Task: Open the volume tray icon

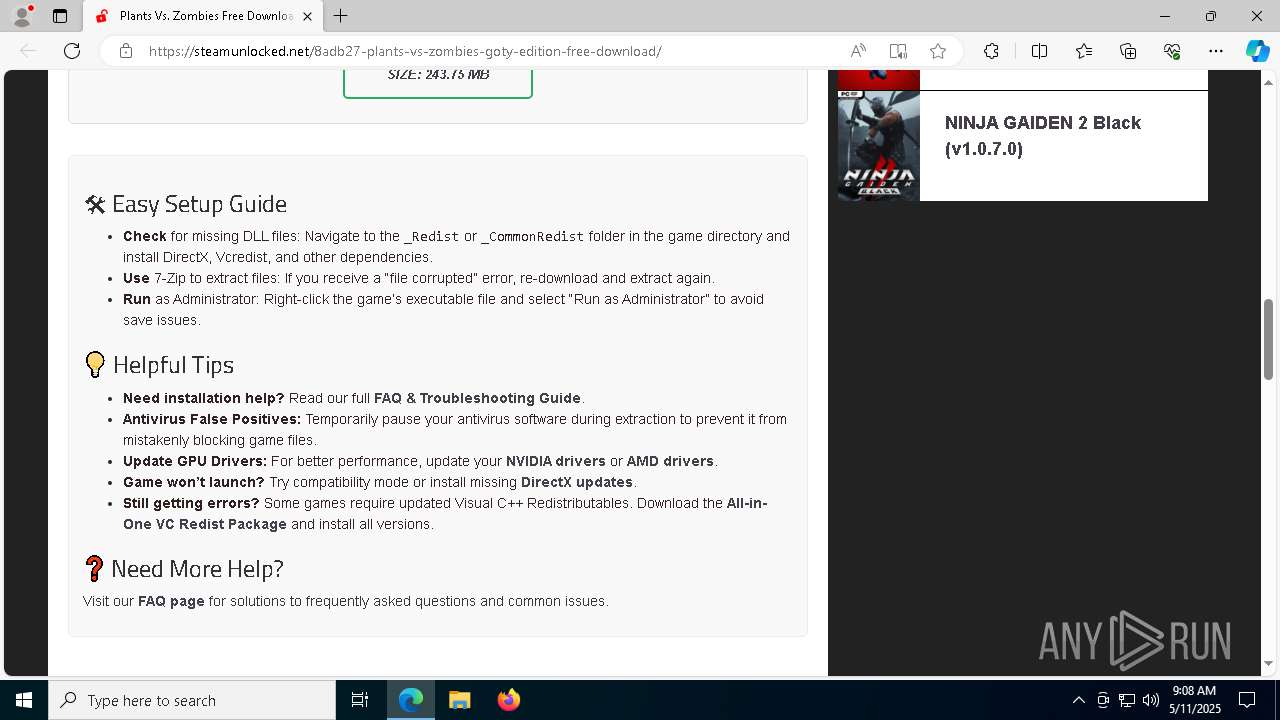Action: pos(1151,700)
